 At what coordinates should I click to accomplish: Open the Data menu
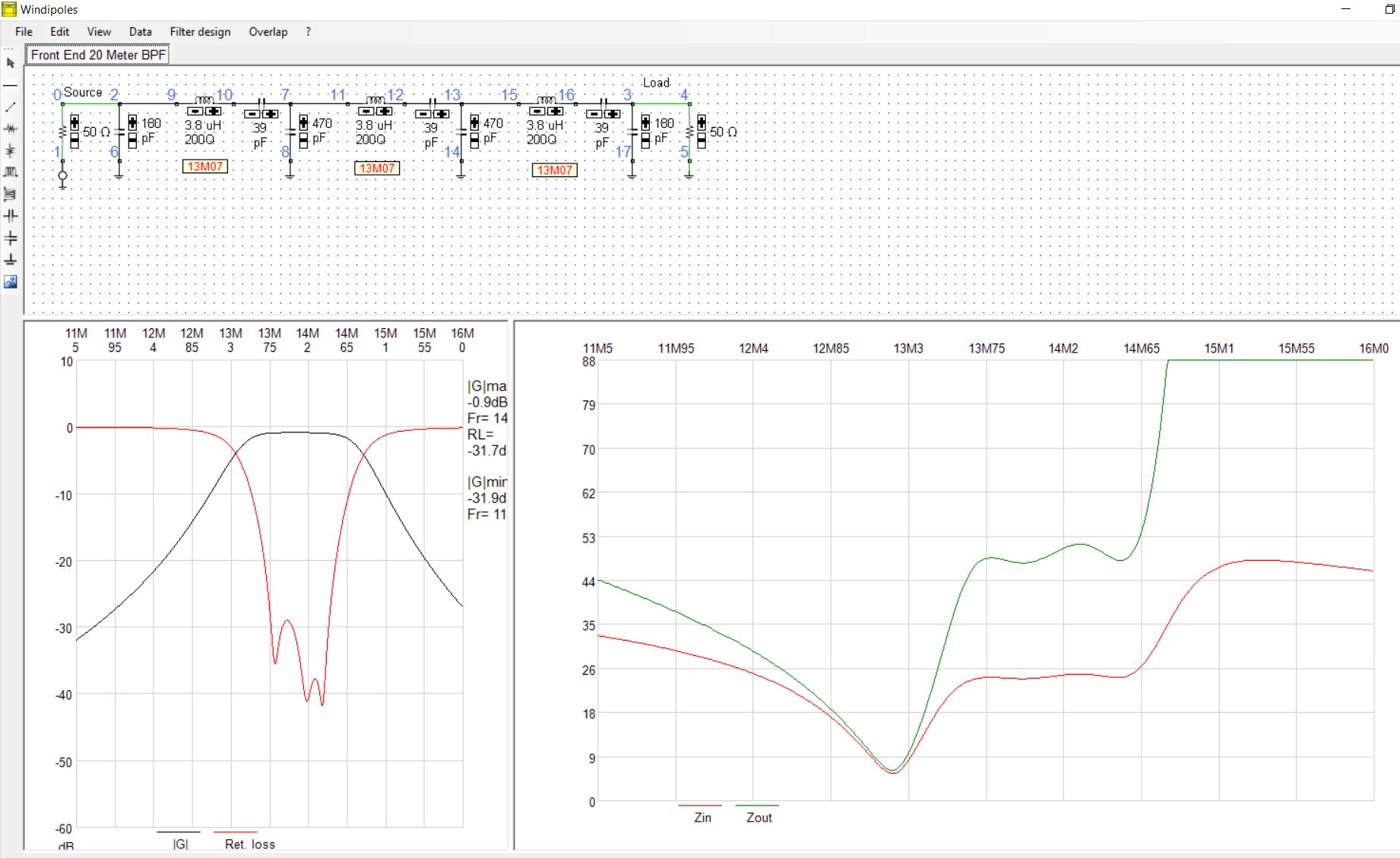140,32
